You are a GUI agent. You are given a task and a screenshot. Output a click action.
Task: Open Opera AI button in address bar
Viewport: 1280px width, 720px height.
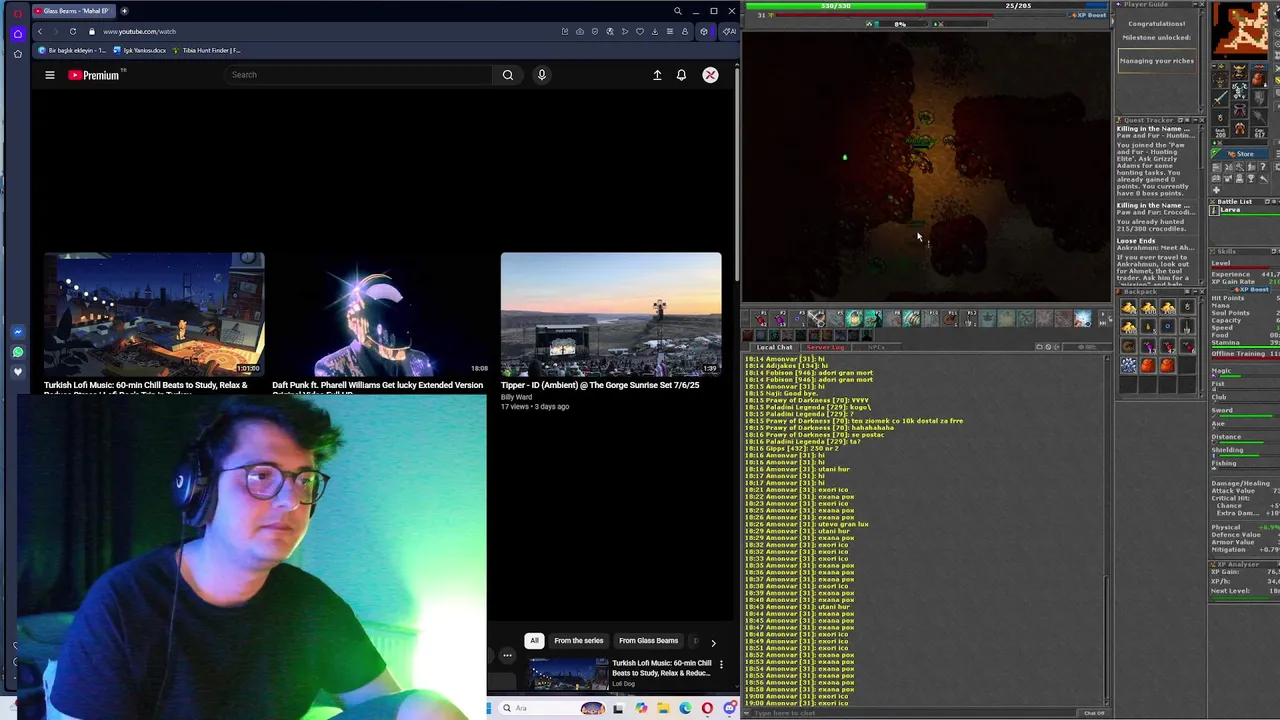(x=730, y=31)
